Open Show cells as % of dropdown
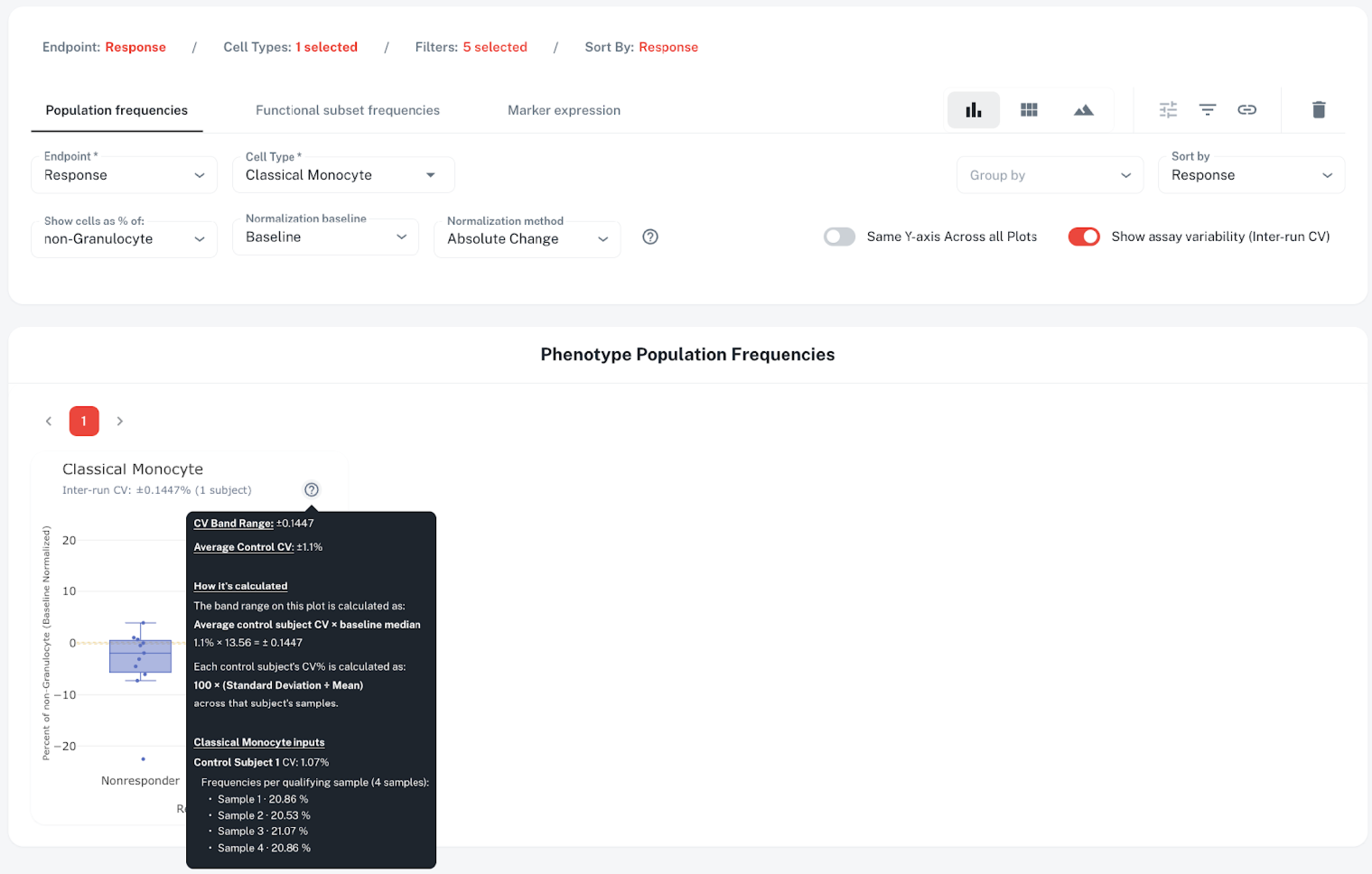This screenshot has height=874, width=1372. (125, 239)
